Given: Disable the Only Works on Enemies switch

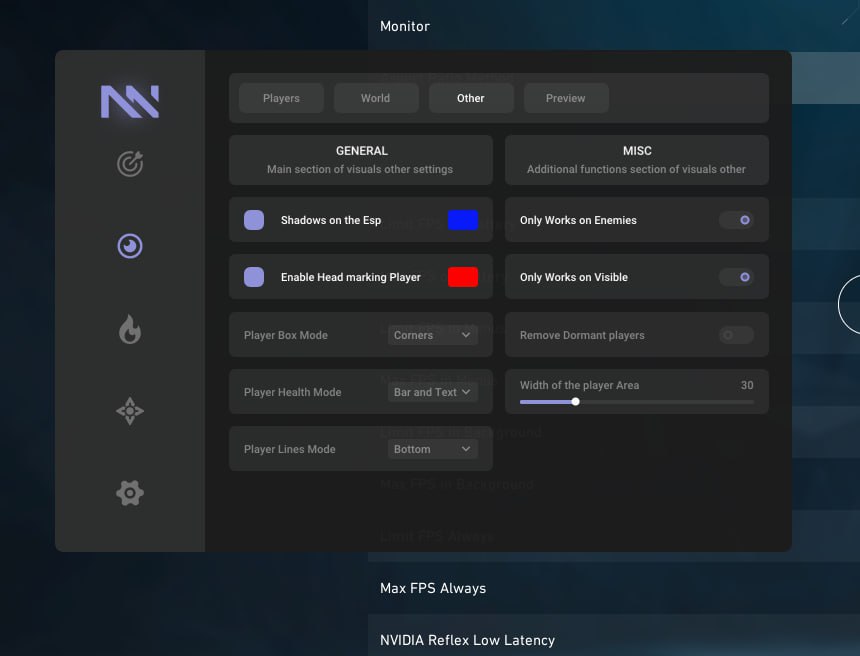Looking at the screenshot, I should click(x=737, y=220).
